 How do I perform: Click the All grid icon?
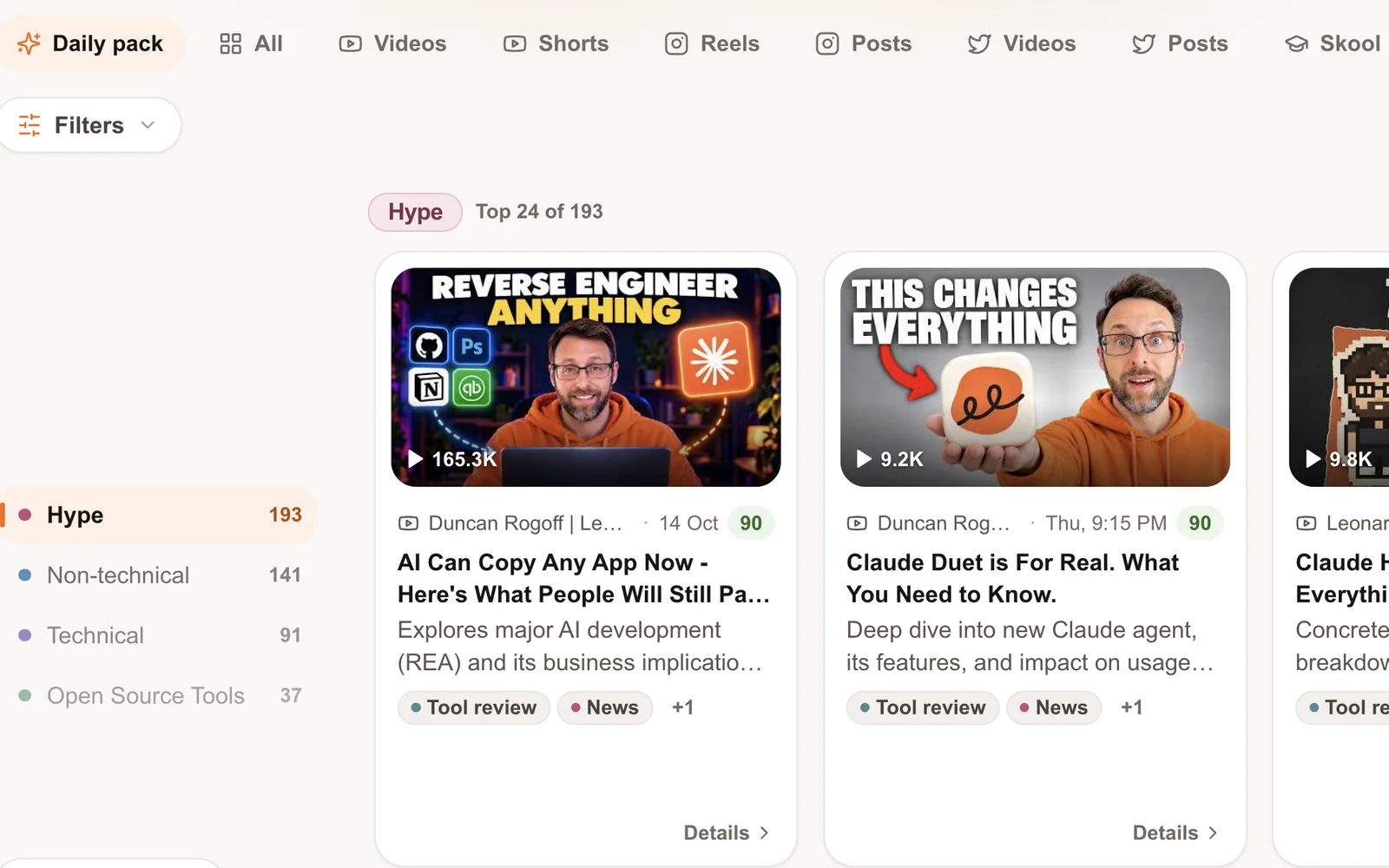(231, 43)
